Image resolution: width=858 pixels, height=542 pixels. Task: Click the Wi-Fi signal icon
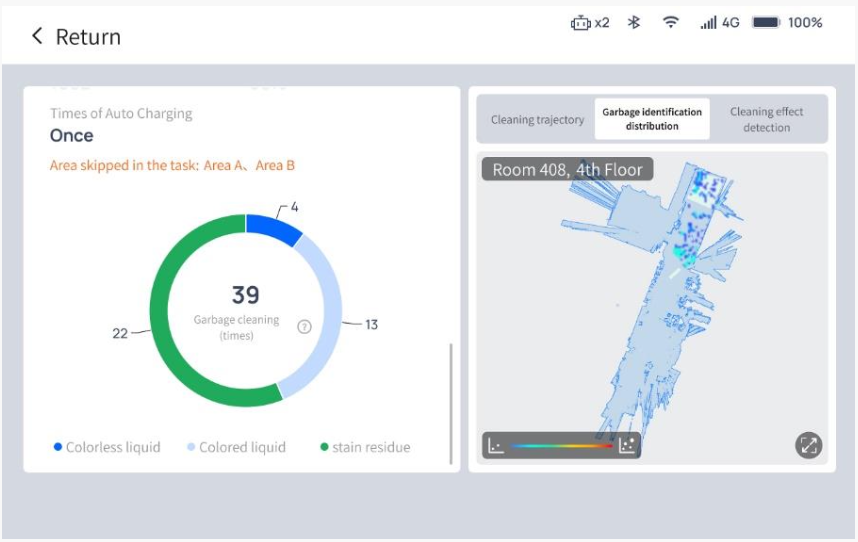pyautogui.click(x=670, y=23)
